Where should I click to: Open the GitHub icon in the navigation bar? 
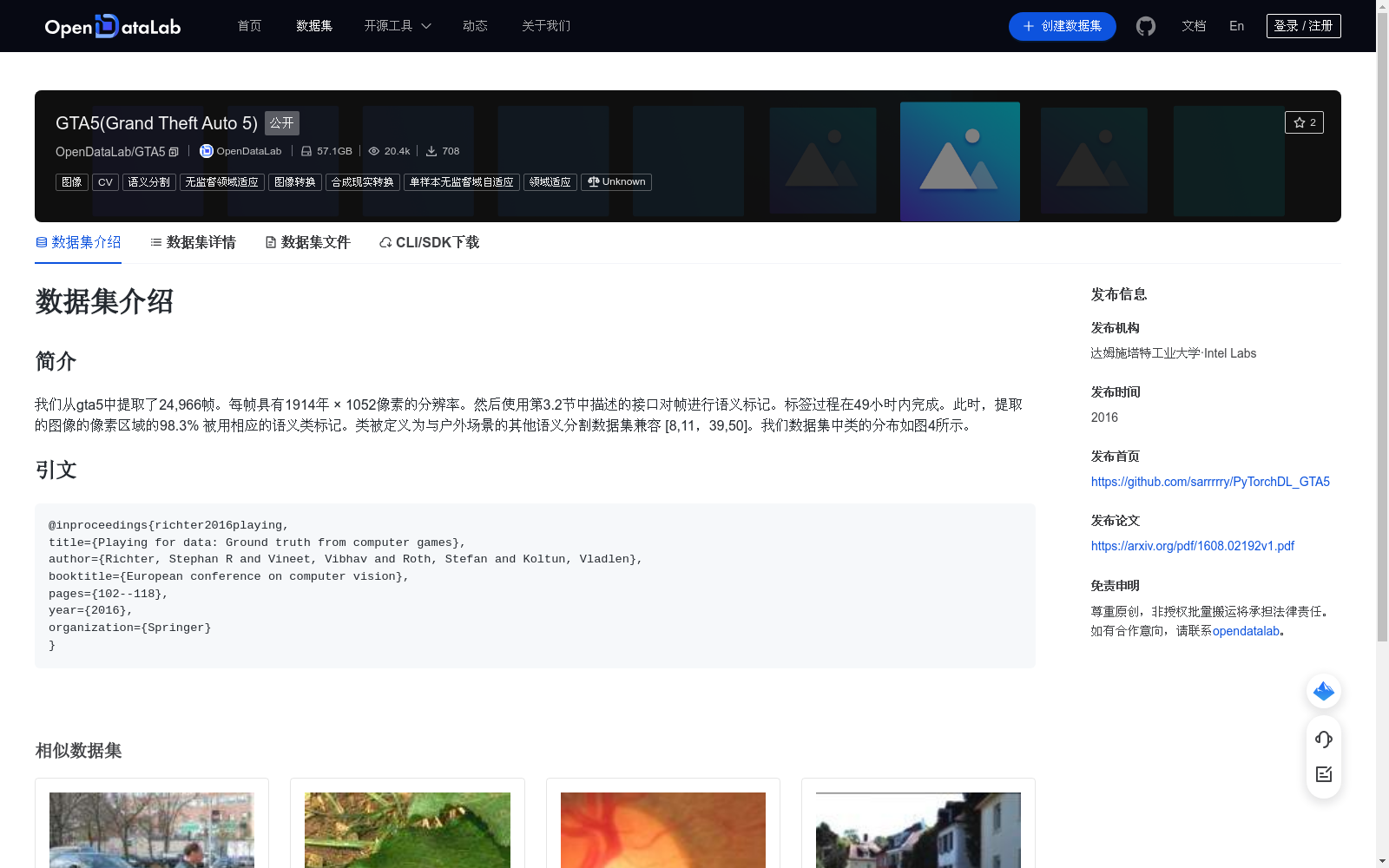click(1145, 26)
